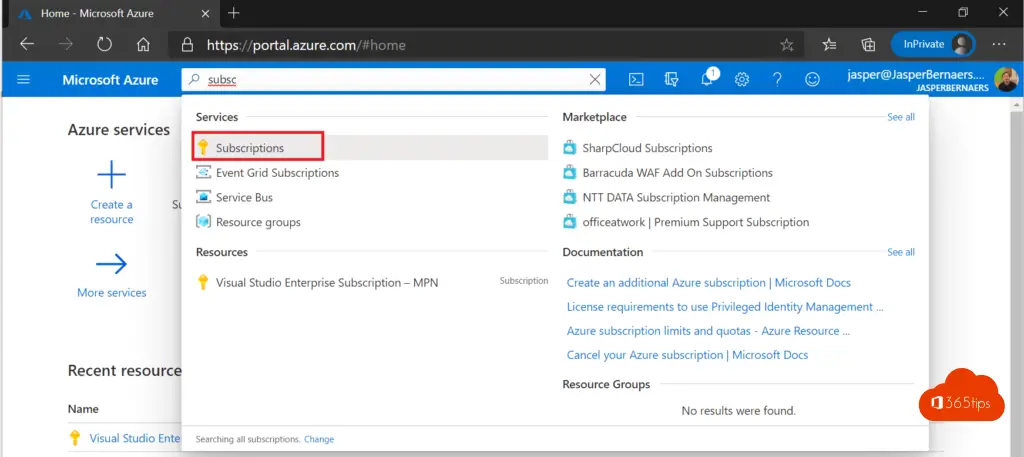The width and height of the screenshot is (1024, 457).
Task: Open the notifications bell
Action: (x=706, y=80)
